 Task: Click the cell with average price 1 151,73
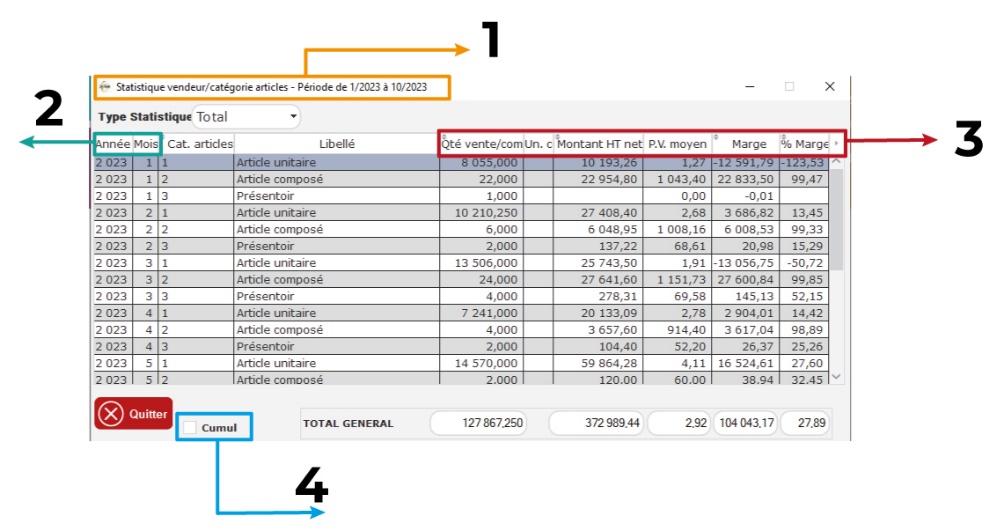click(x=677, y=279)
